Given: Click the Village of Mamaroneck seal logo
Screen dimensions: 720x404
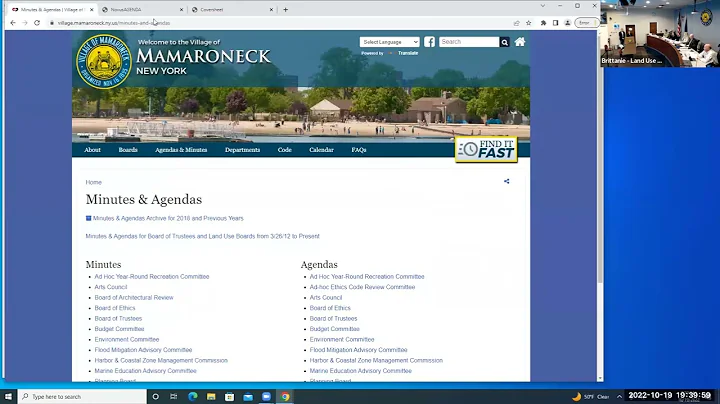Looking at the screenshot, I should (104, 62).
